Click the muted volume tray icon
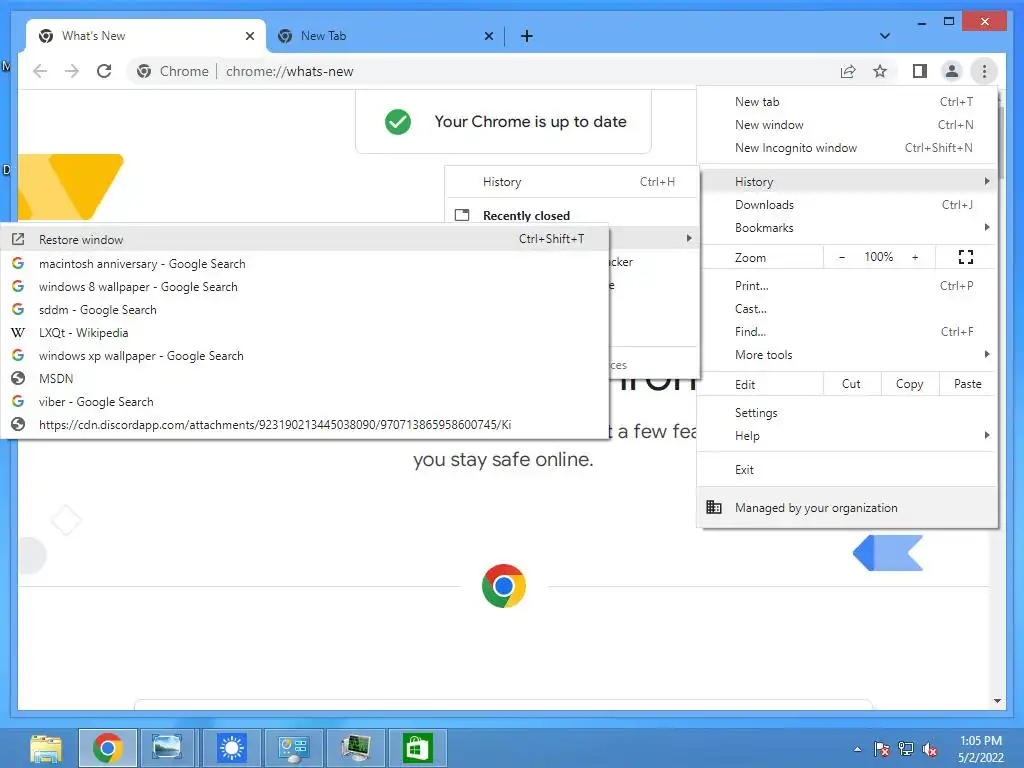The width and height of the screenshot is (1024, 768). pyautogui.click(x=929, y=749)
